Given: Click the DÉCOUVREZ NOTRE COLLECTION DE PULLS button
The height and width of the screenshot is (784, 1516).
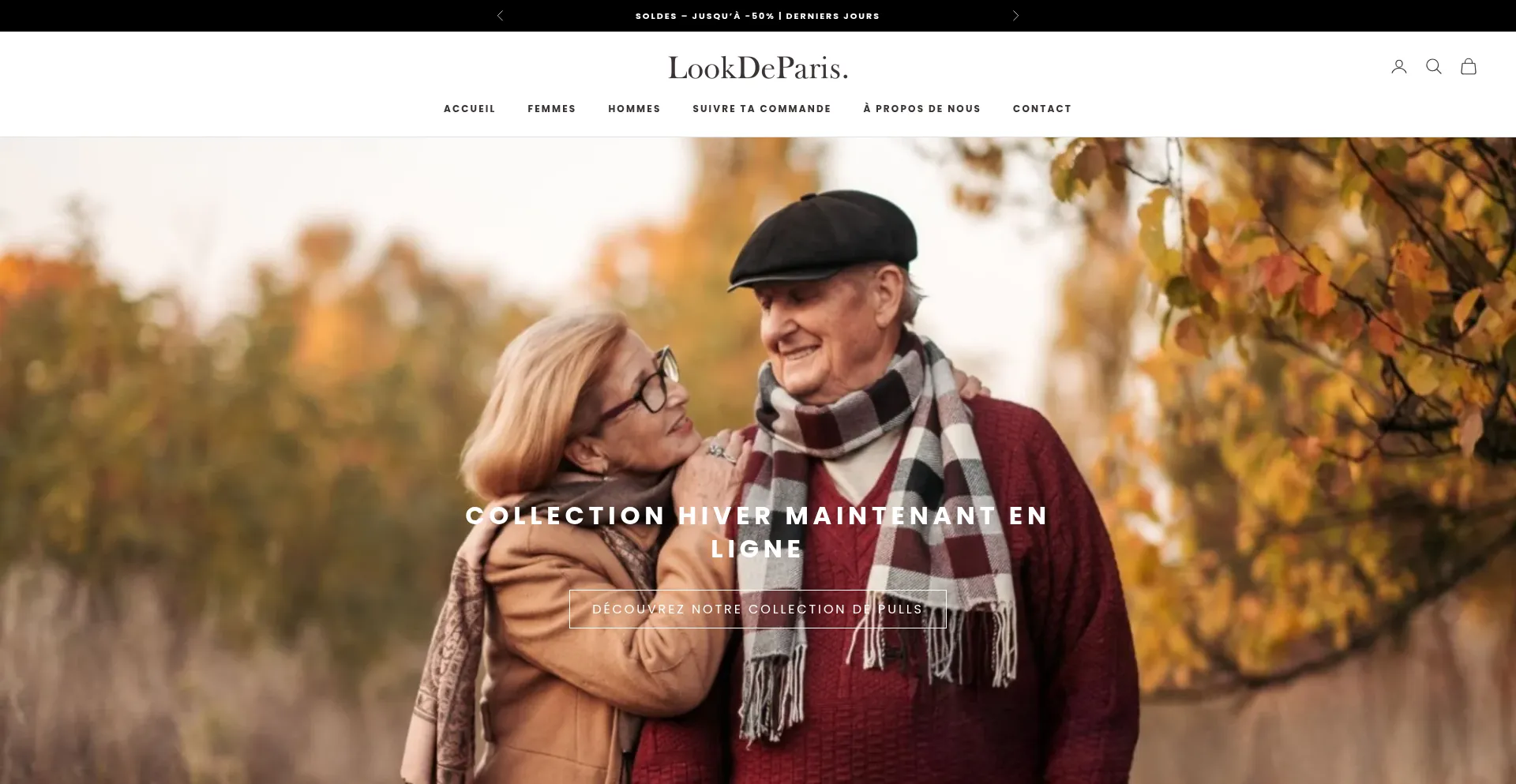Looking at the screenshot, I should (x=758, y=610).
